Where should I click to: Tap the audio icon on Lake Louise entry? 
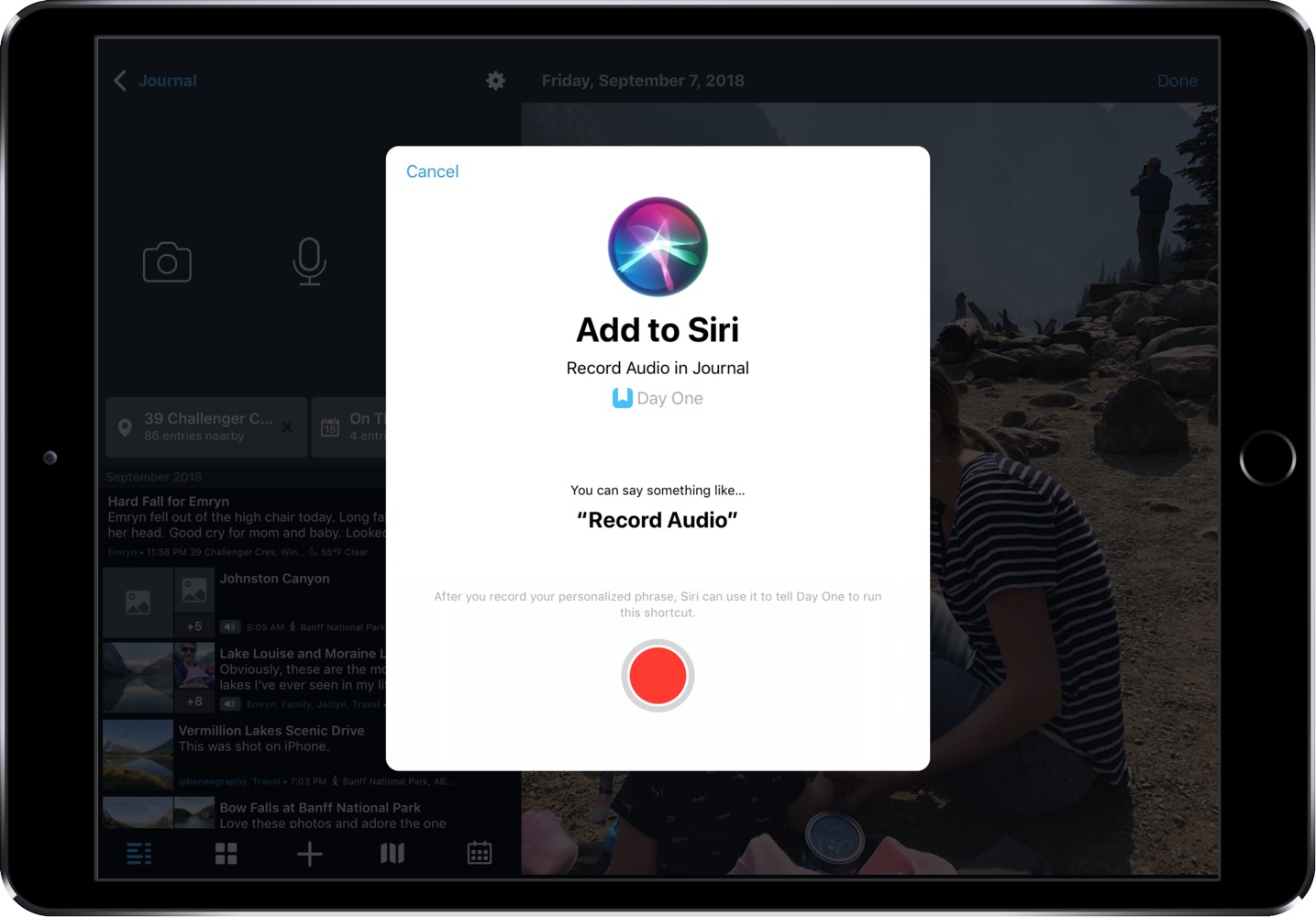coord(229,703)
